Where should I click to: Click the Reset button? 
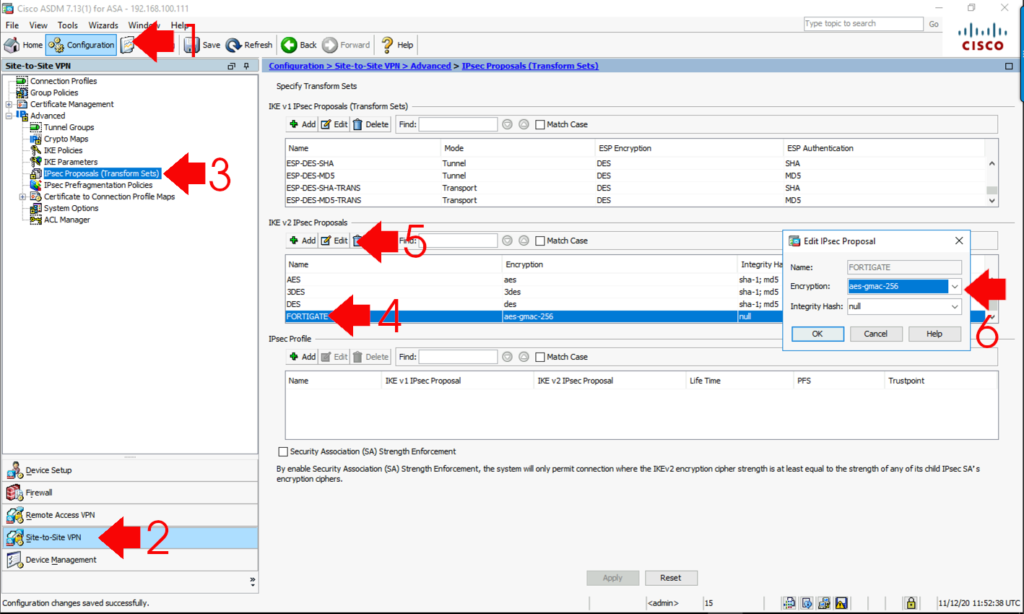(x=671, y=578)
